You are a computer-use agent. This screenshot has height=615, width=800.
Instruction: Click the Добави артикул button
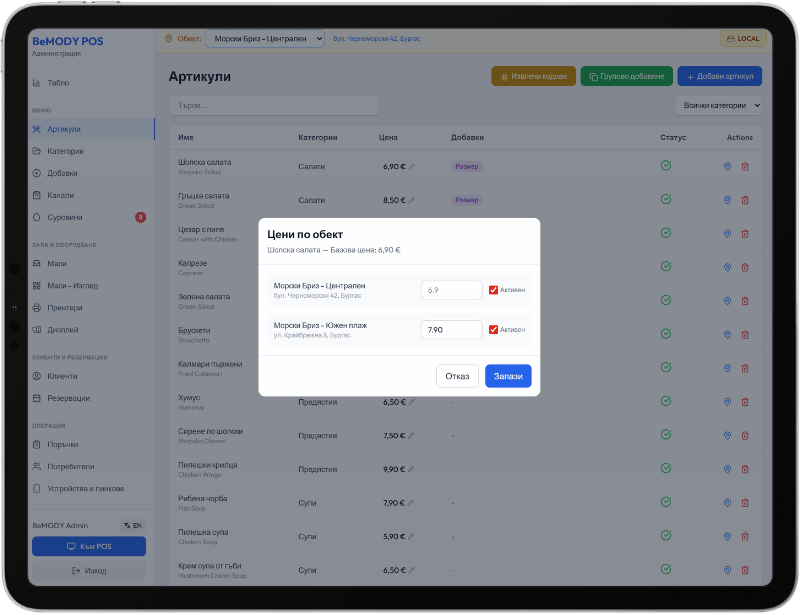click(719, 77)
